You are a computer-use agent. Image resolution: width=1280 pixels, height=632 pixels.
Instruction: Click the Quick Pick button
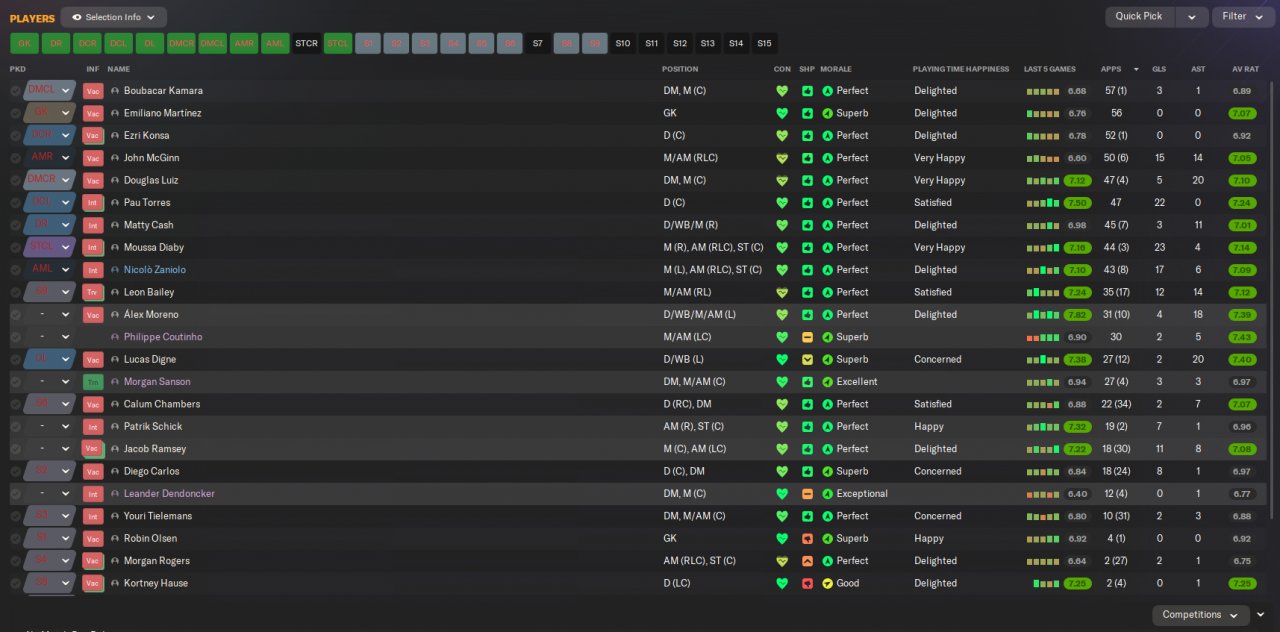(1139, 17)
